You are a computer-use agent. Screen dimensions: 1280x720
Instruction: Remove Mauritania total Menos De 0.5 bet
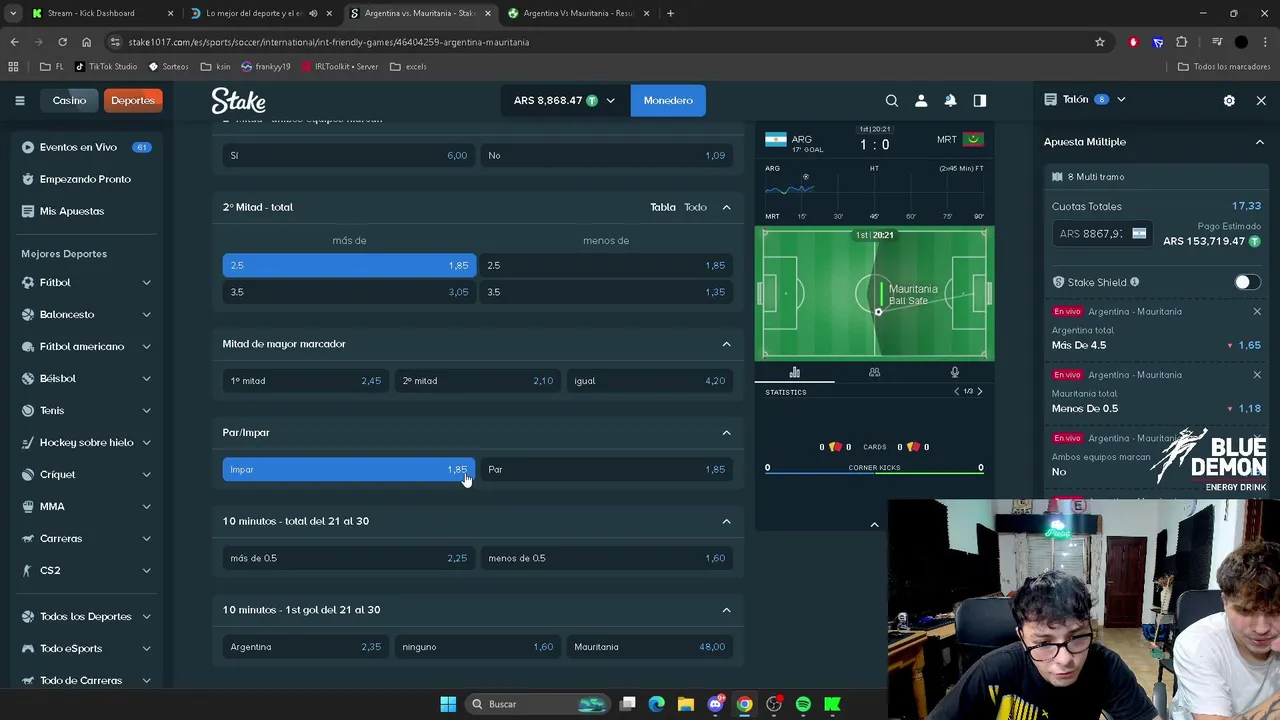(1257, 375)
